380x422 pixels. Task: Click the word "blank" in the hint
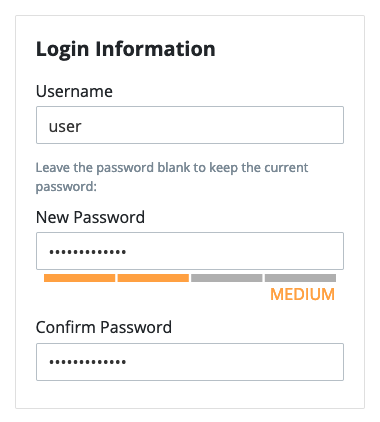tap(176, 167)
